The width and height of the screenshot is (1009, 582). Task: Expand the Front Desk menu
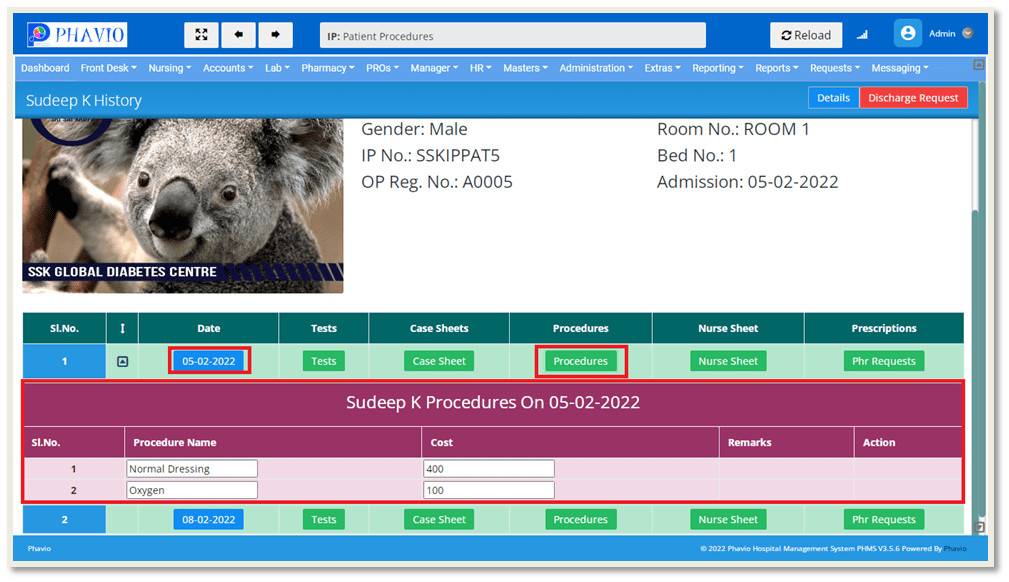coord(108,68)
